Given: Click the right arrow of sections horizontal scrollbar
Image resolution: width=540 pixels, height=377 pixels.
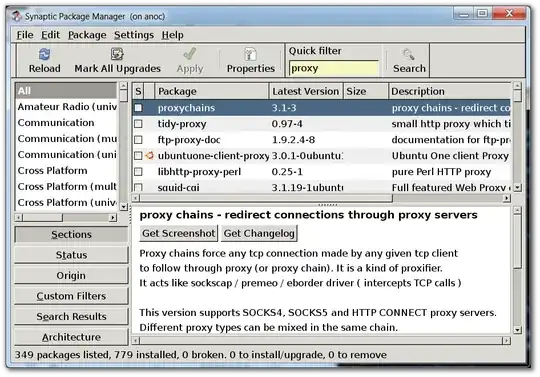Looking at the screenshot, I should pyautogui.click(x=113, y=218).
